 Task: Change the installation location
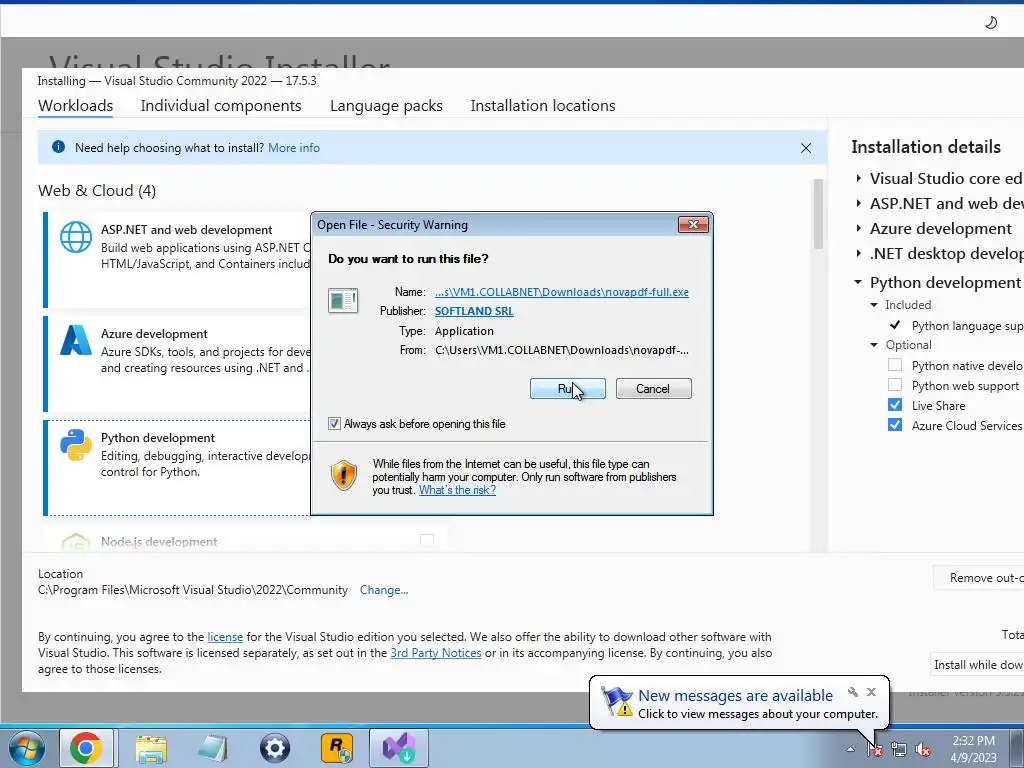tap(384, 590)
